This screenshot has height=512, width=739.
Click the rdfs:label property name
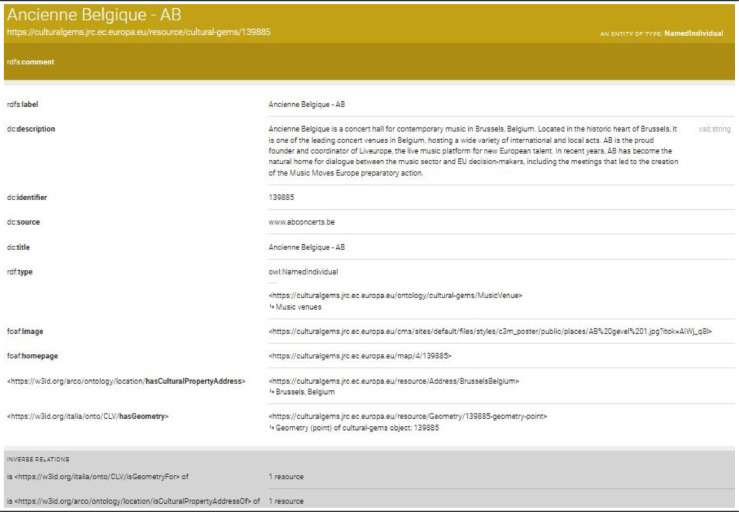point(29,103)
